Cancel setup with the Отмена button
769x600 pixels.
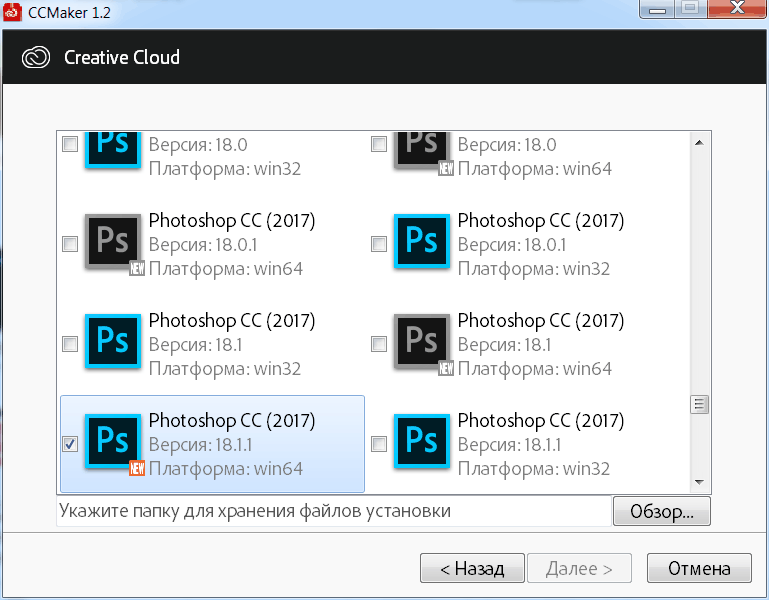click(699, 568)
